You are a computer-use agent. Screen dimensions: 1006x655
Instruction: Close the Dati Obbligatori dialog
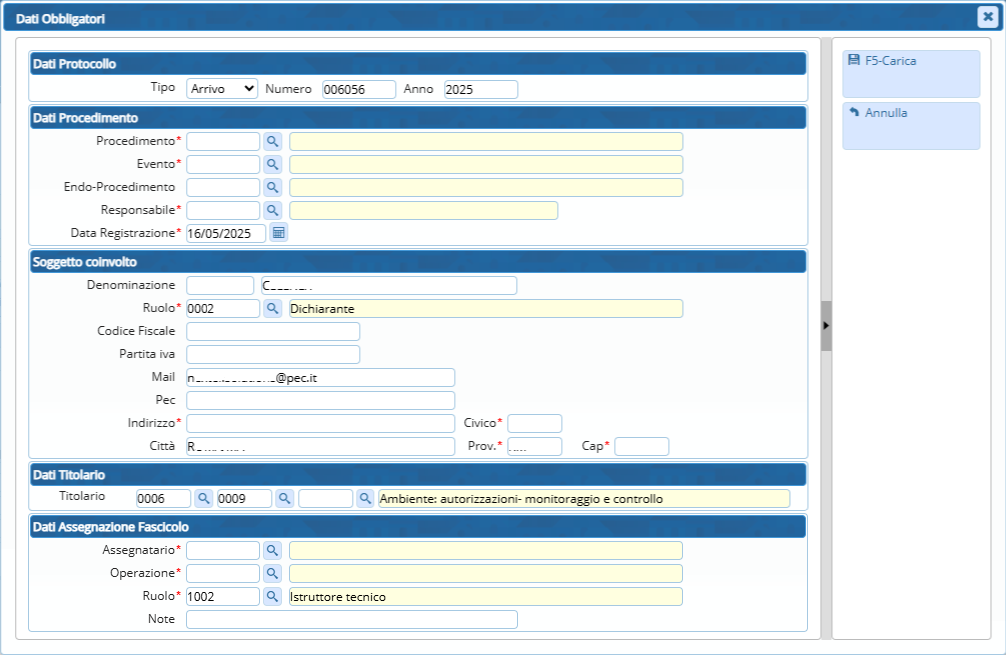click(985, 16)
